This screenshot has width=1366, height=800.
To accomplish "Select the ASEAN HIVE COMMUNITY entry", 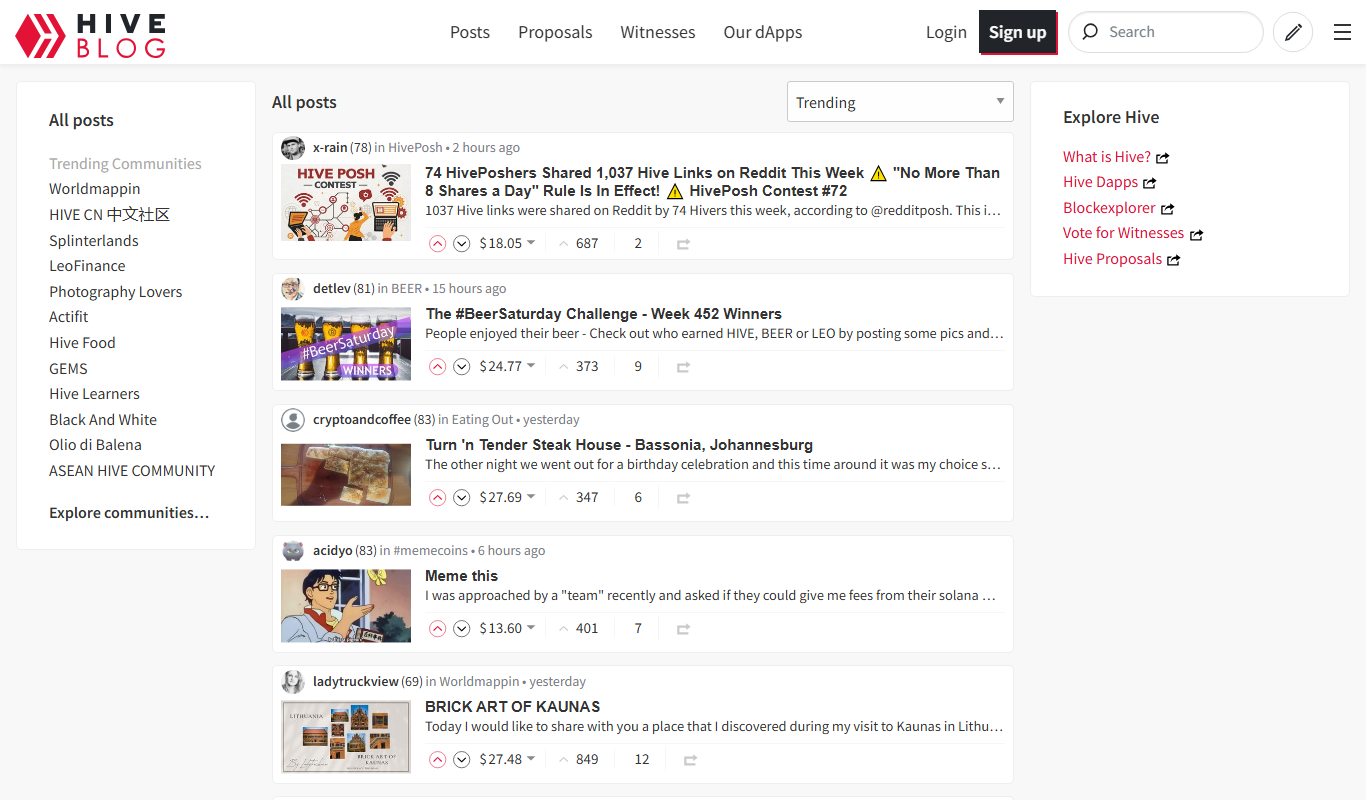I will pyautogui.click(x=132, y=471).
